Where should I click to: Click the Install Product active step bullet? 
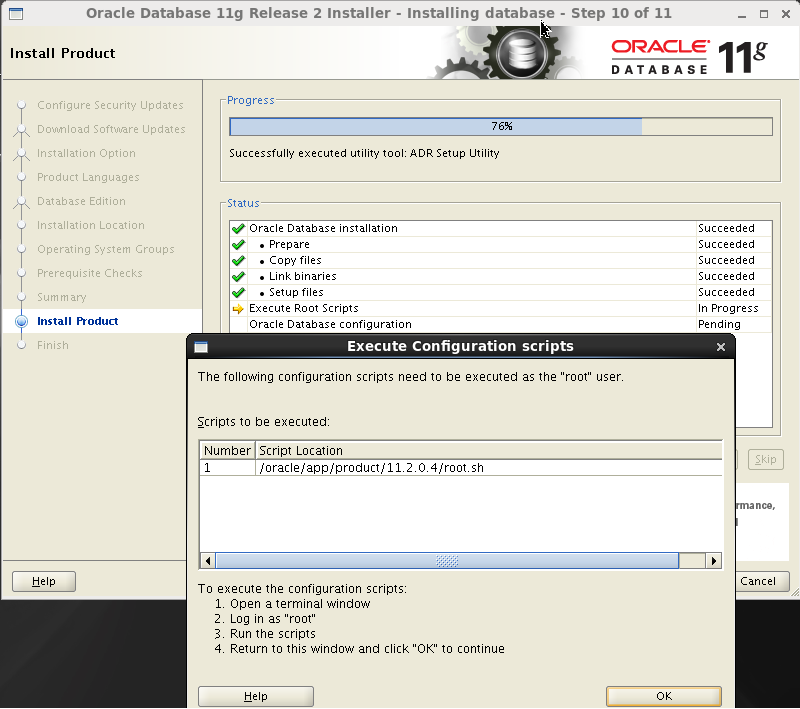tap(21, 321)
